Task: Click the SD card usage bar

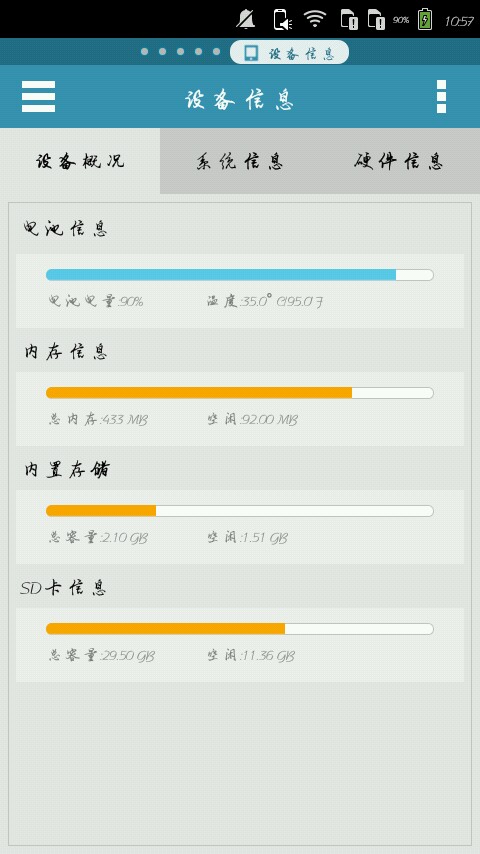Action: pos(240,629)
